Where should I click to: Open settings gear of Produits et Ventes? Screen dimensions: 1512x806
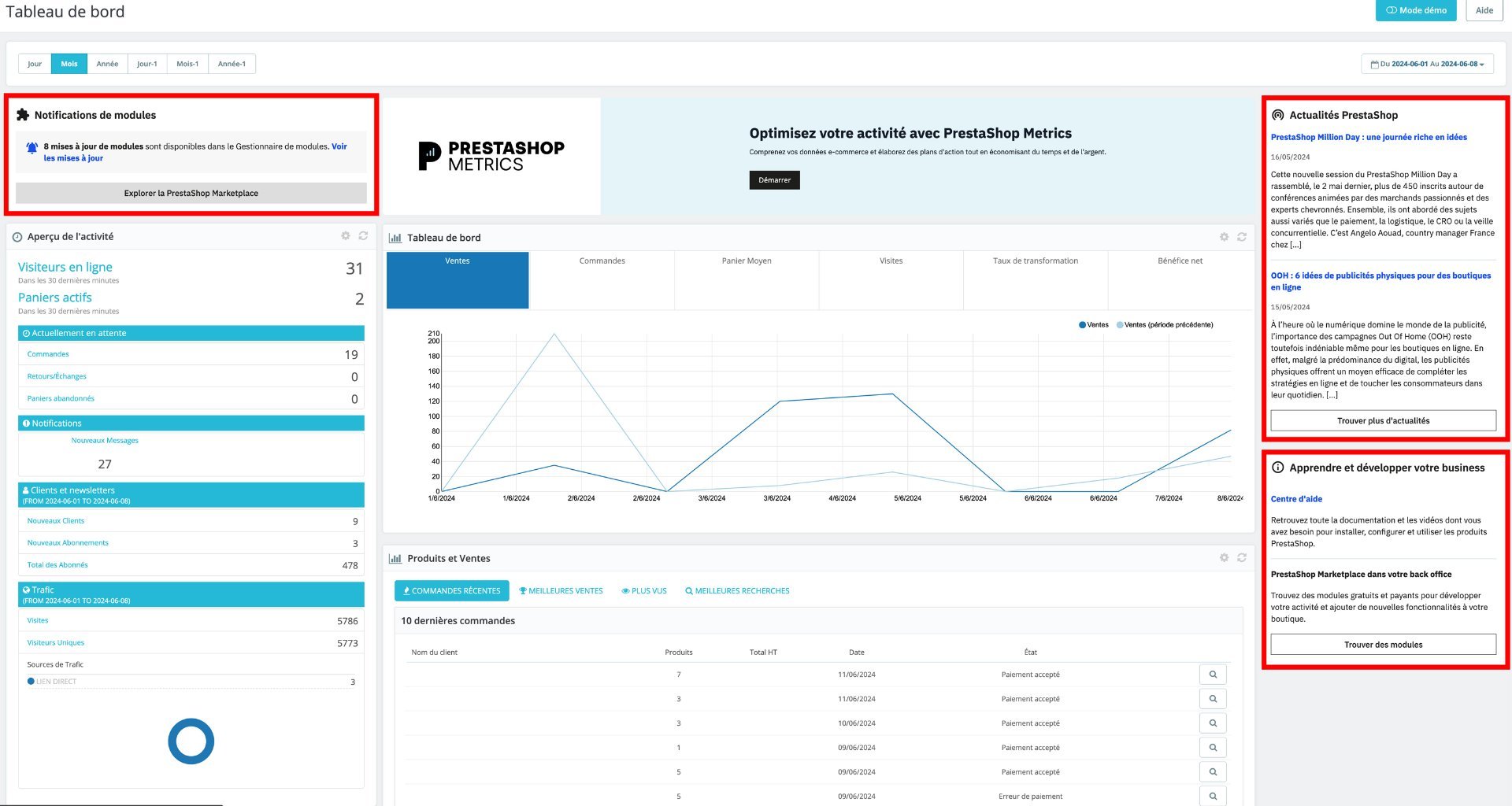(1224, 558)
